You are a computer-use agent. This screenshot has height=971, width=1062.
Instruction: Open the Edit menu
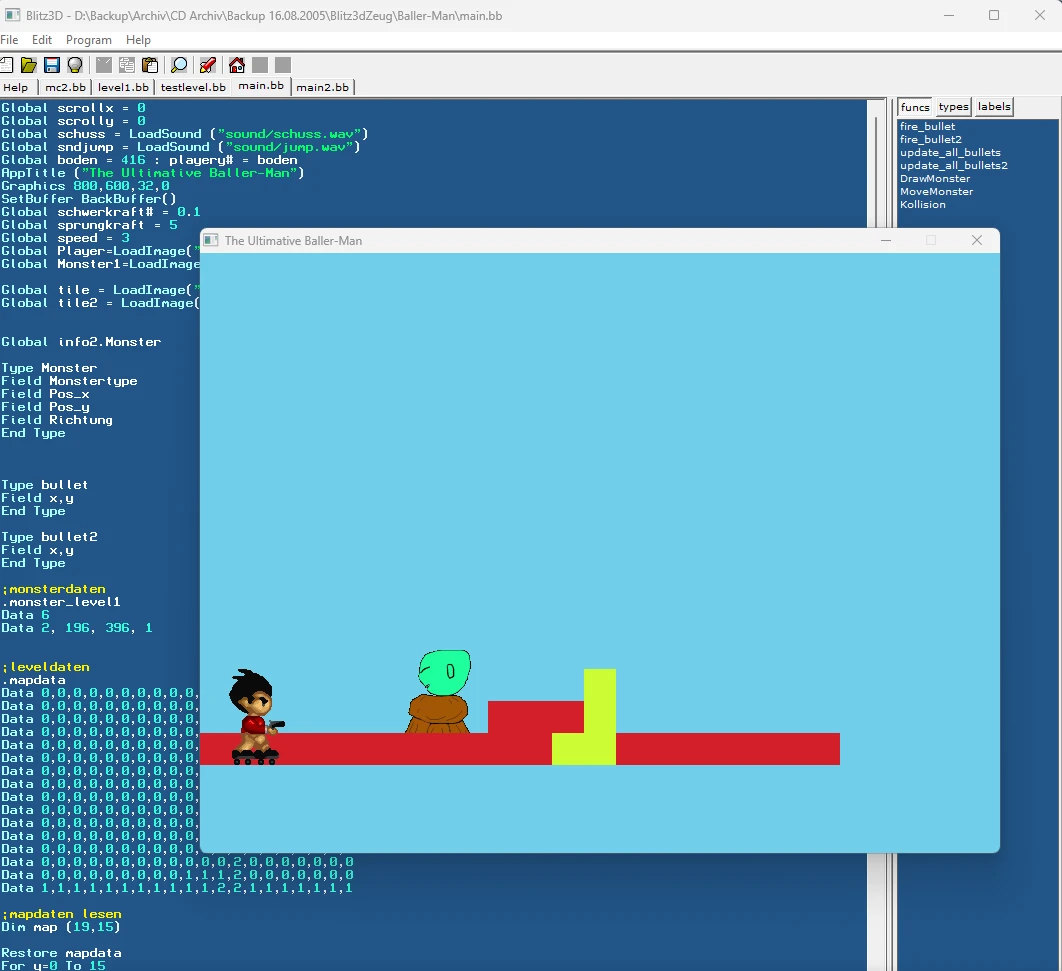pyautogui.click(x=42, y=40)
